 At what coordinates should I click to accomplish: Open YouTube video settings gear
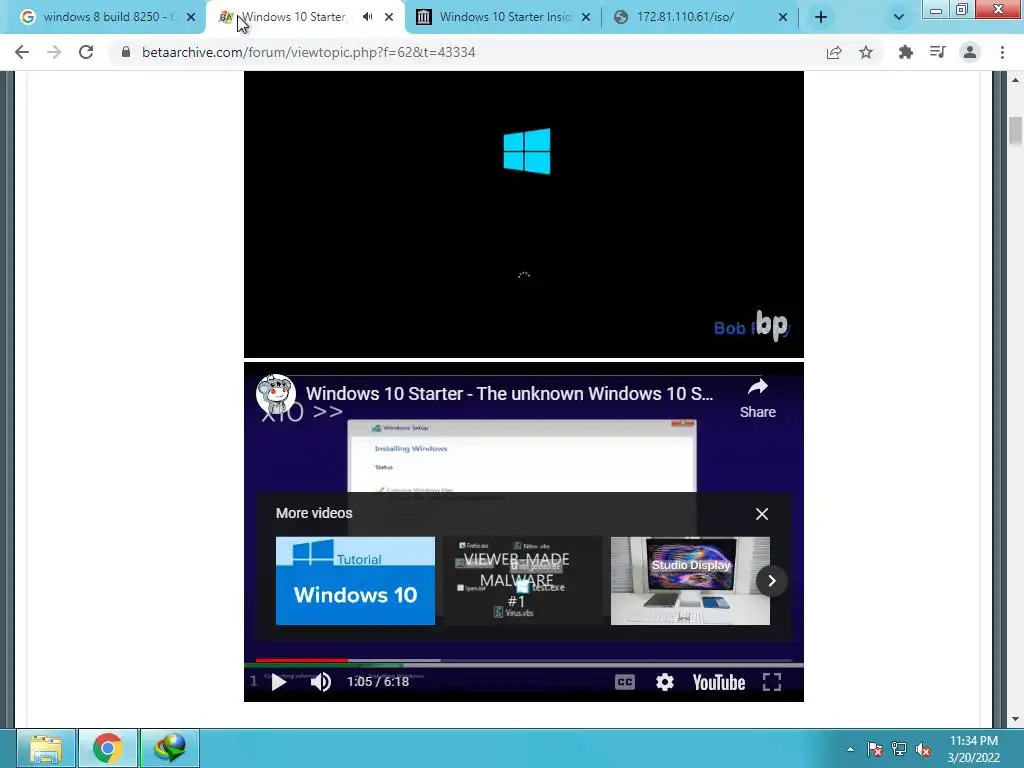pyautogui.click(x=664, y=682)
